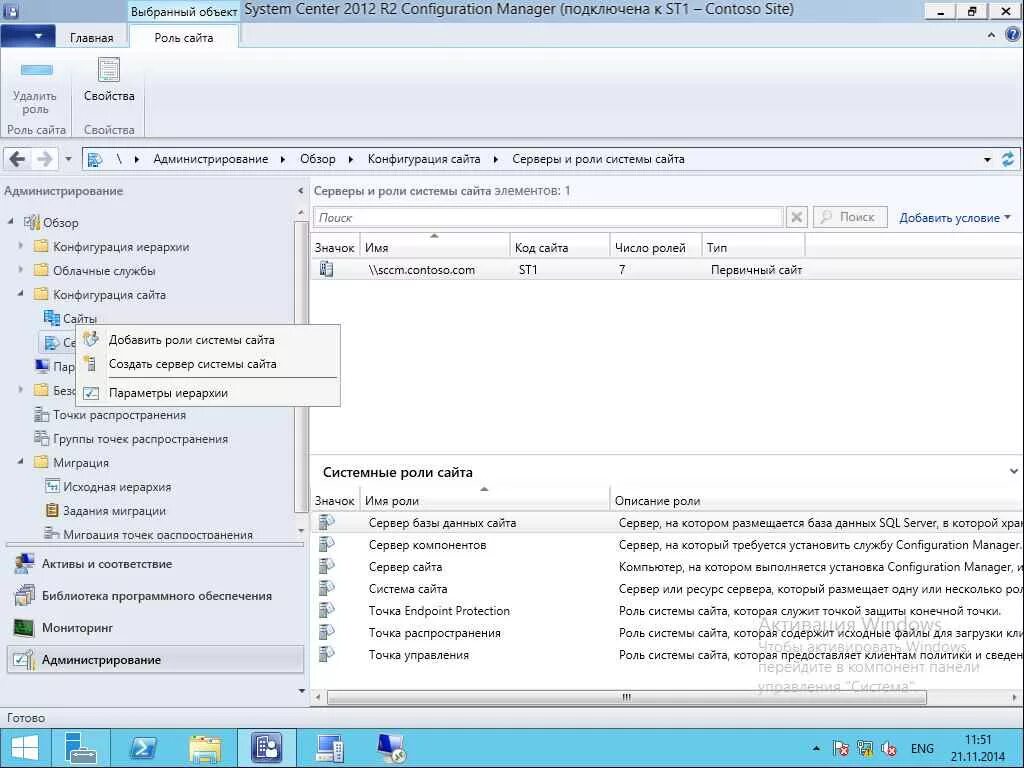Expand the Облачные службы folder
The height and width of the screenshot is (768, 1024).
tap(20, 270)
